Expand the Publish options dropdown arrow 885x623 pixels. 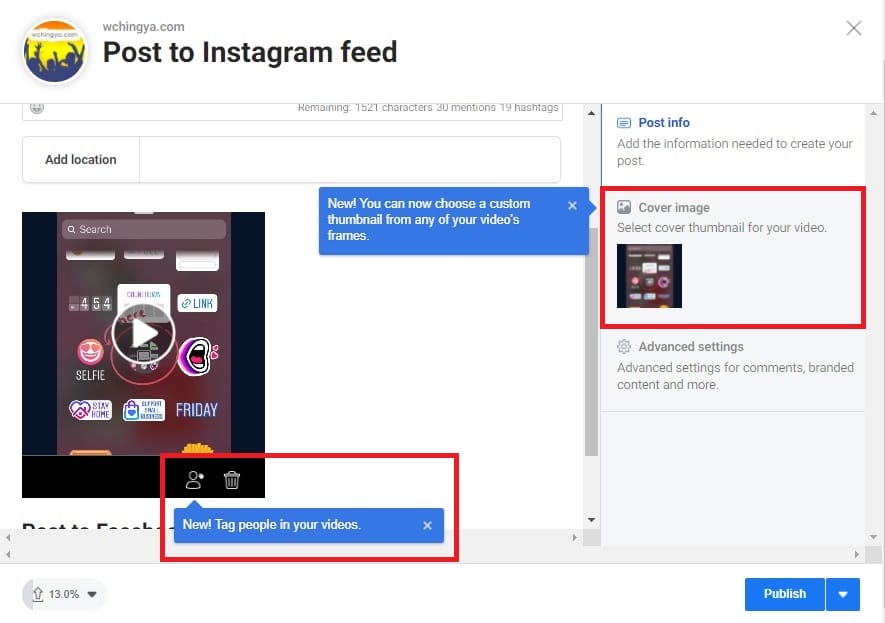click(x=843, y=594)
